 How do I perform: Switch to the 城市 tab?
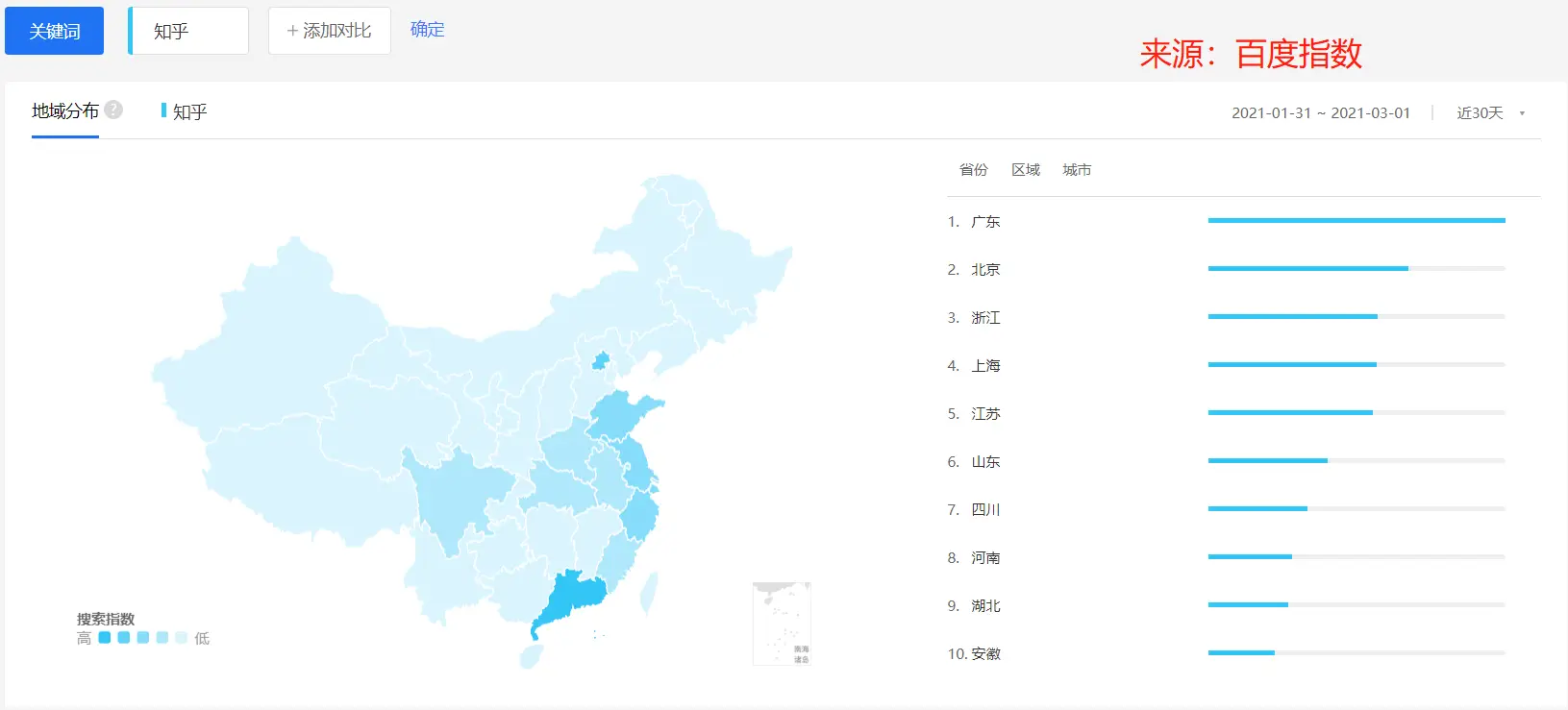(x=1077, y=170)
